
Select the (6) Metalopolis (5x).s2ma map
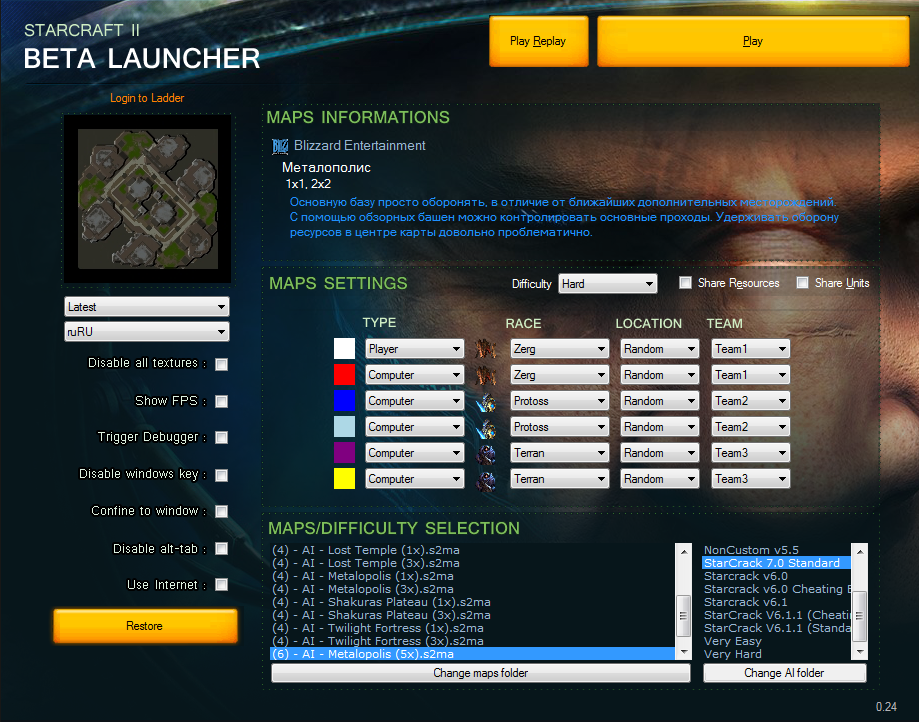[x=472, y=654]
